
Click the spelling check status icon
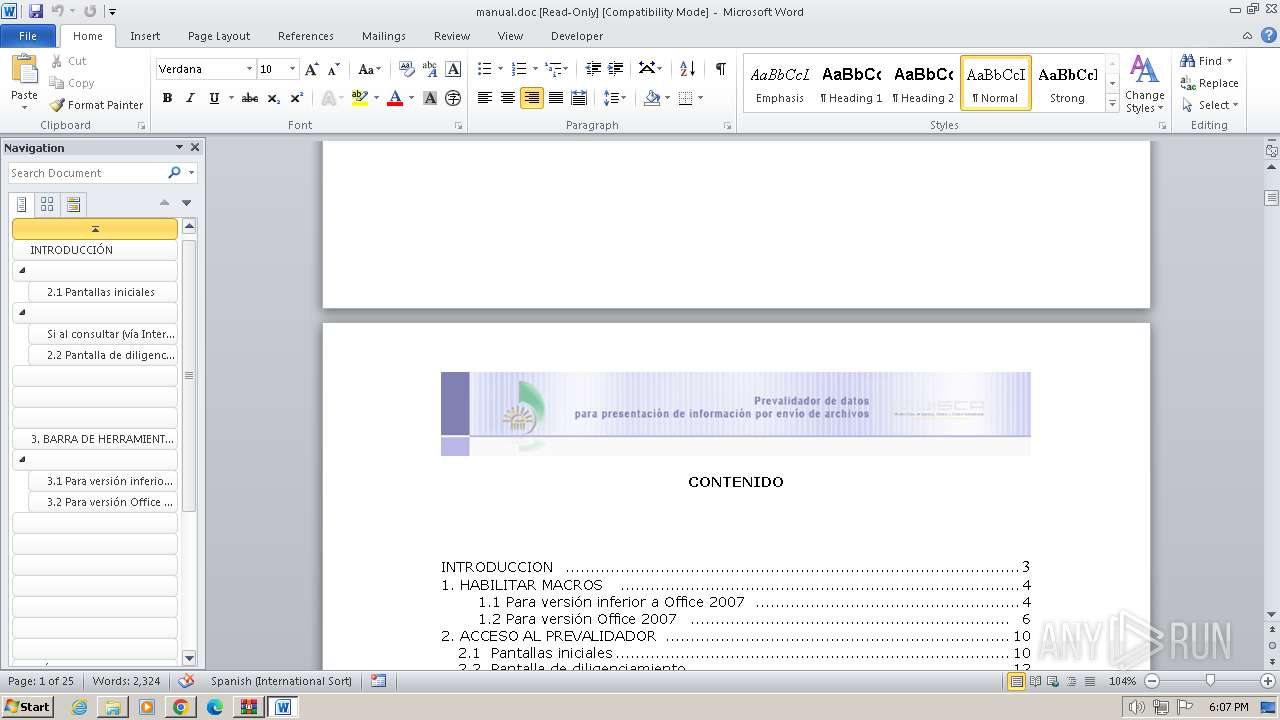pyautogui.click(x=186, y=681)
